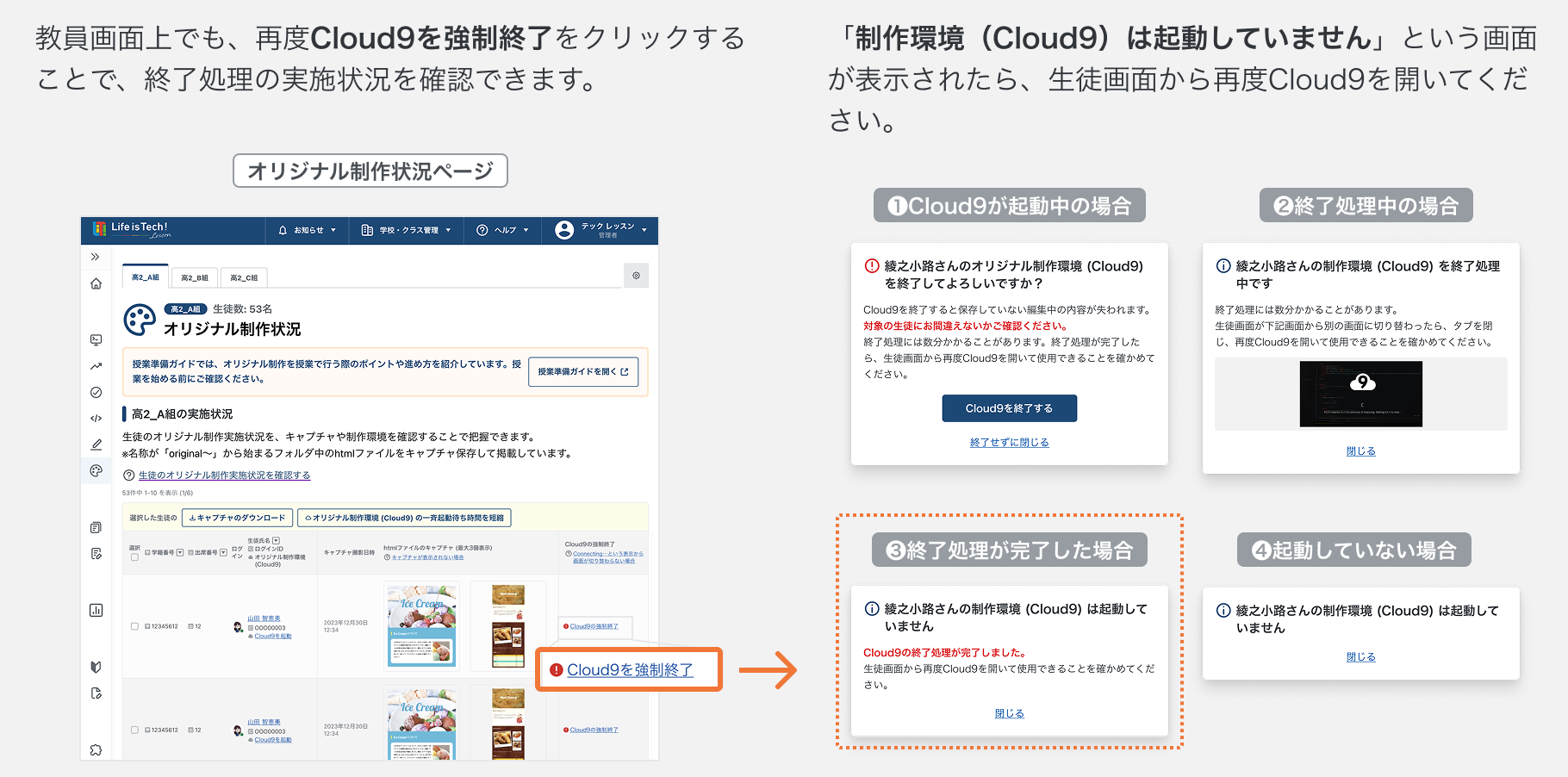Click 閉じる in the 起動していない場合 dialog
Viewport: 1568px width, 777px height.
1361,656
